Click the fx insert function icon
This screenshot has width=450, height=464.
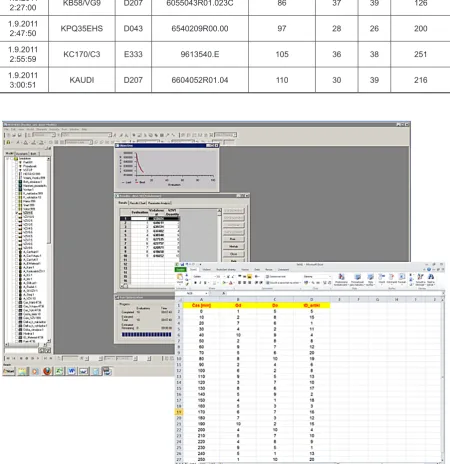[x=224, y=293]
